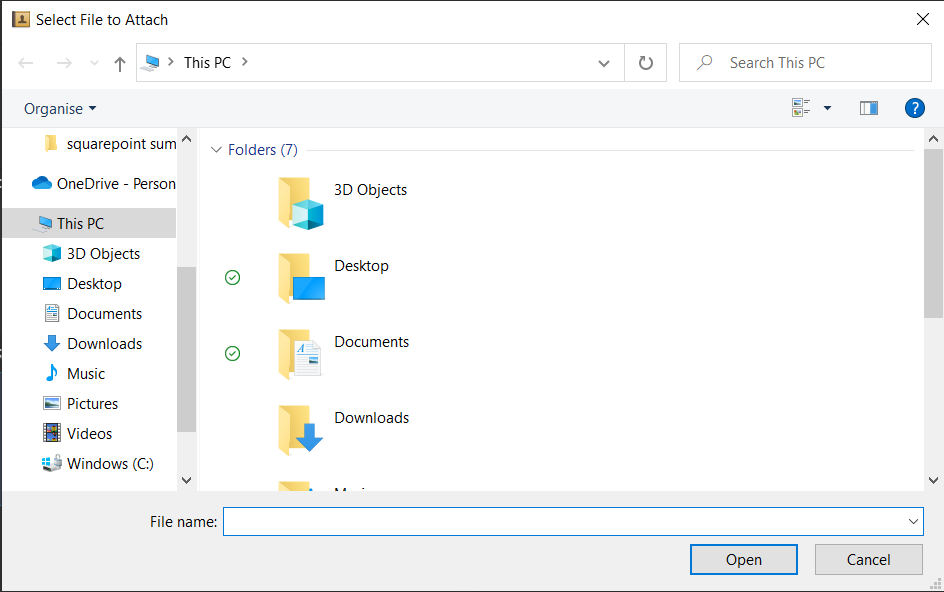Select OneDrive - Personal in navigation pane
The height and width of the screenshot is (592, 944).
tap(104, 184)
